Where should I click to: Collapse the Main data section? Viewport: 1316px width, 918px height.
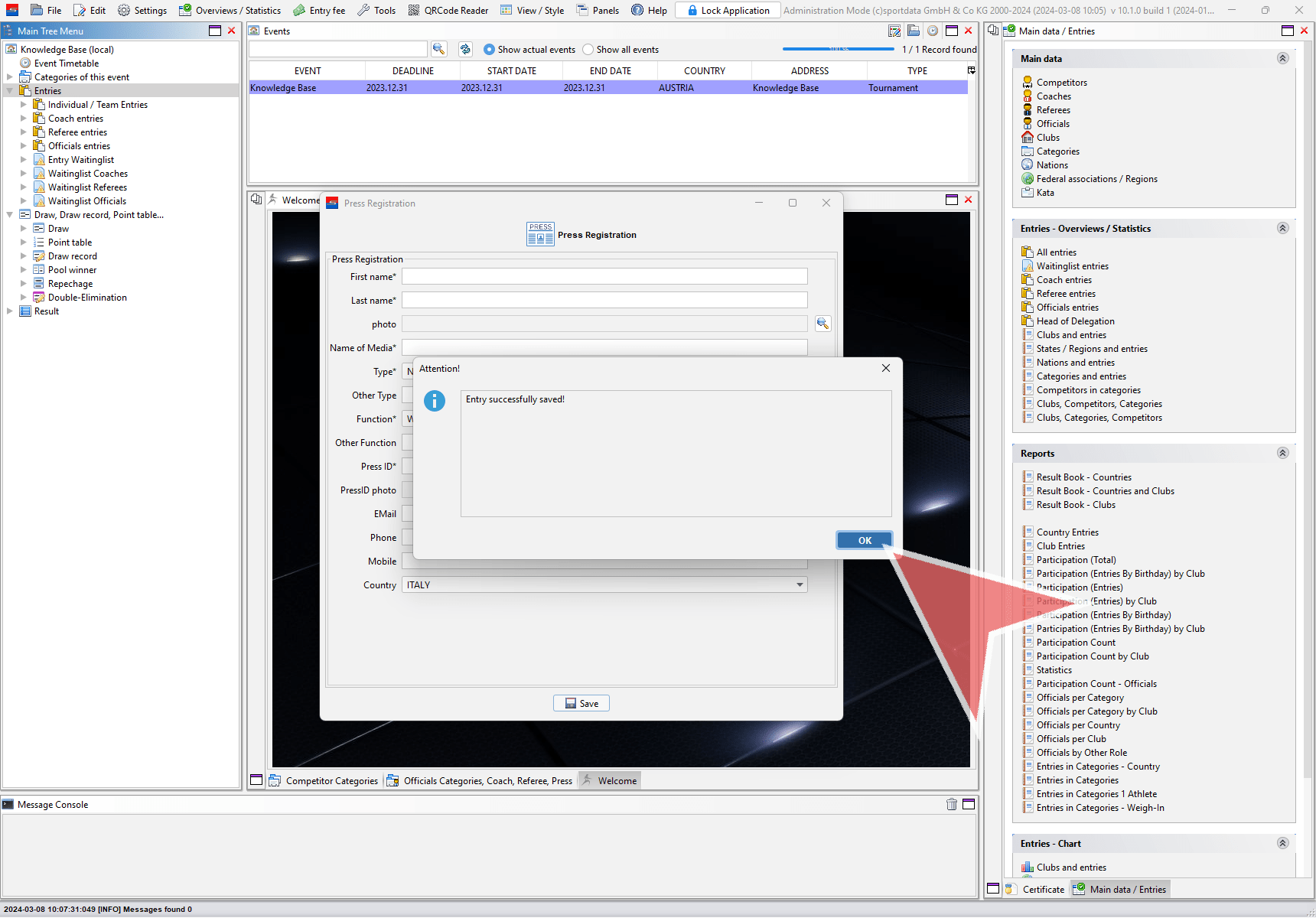pos(1282,59)
